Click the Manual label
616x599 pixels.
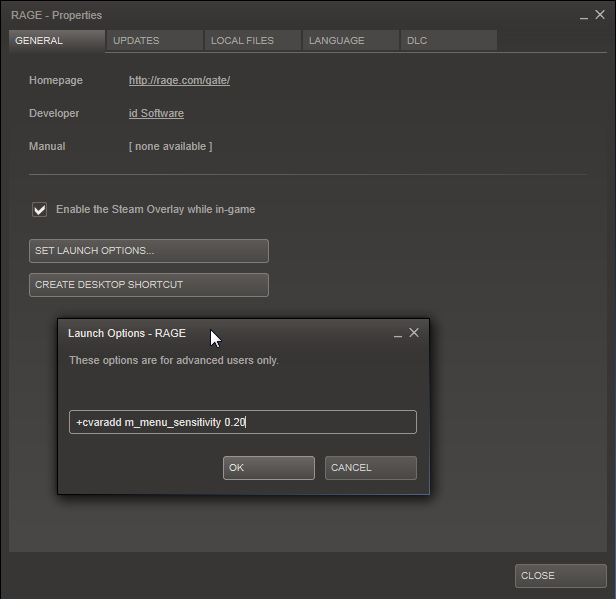(47, 147)
